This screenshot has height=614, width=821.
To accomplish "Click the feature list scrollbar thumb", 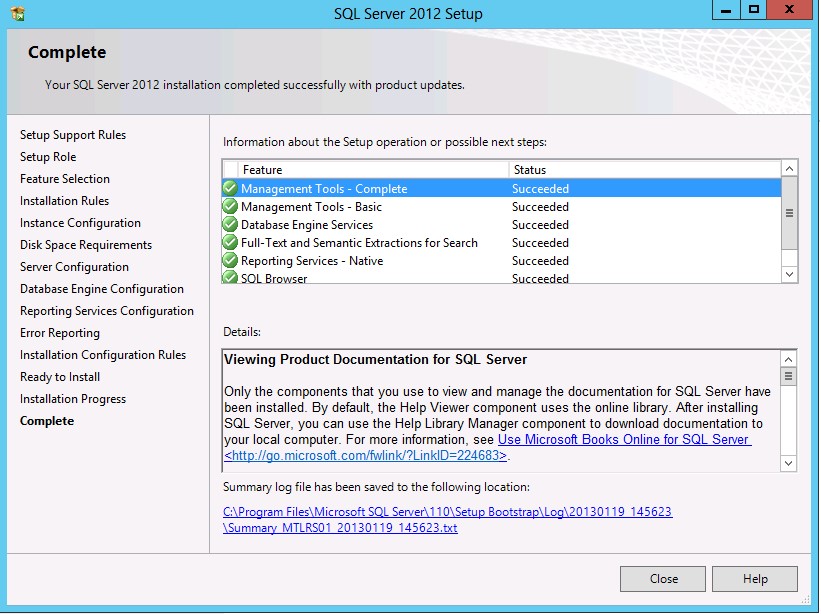I will pyautogui.click(x=790, y=213).
